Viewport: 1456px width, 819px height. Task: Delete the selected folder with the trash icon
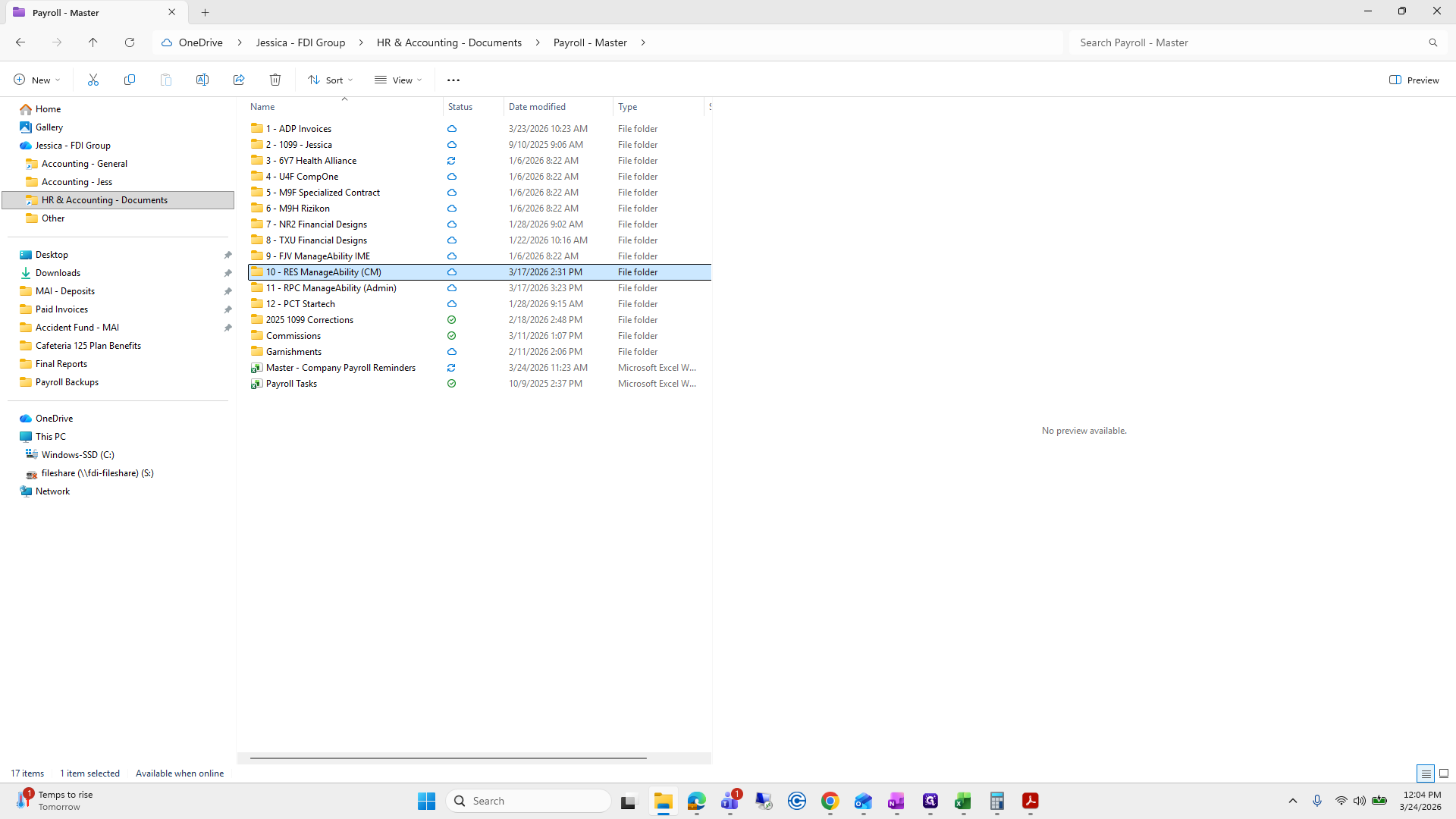[275, 80]
